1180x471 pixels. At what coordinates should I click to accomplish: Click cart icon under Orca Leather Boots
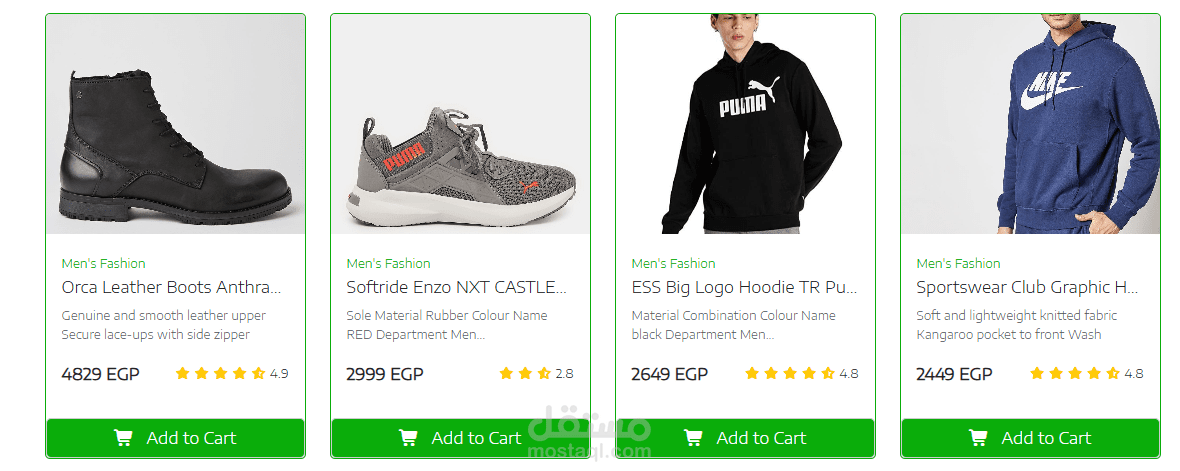(123, 438)
